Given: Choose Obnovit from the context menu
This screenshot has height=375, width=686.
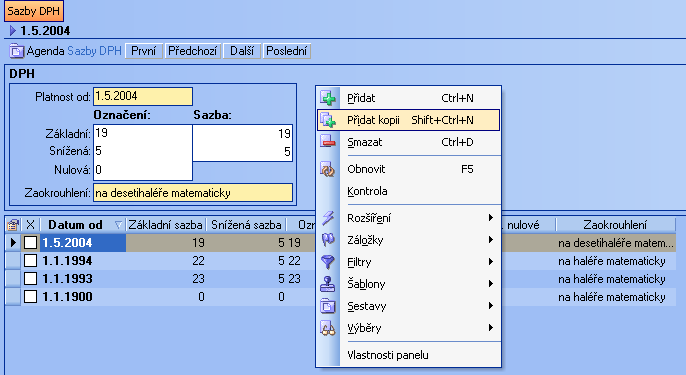Looking at the screenshot, I should coord(409,169).
